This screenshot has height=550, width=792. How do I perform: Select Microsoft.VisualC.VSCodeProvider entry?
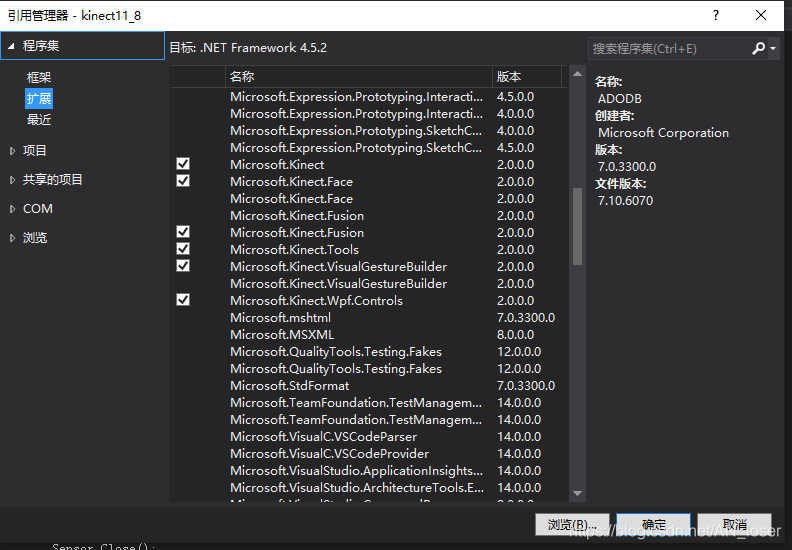(x=369, y=454)
